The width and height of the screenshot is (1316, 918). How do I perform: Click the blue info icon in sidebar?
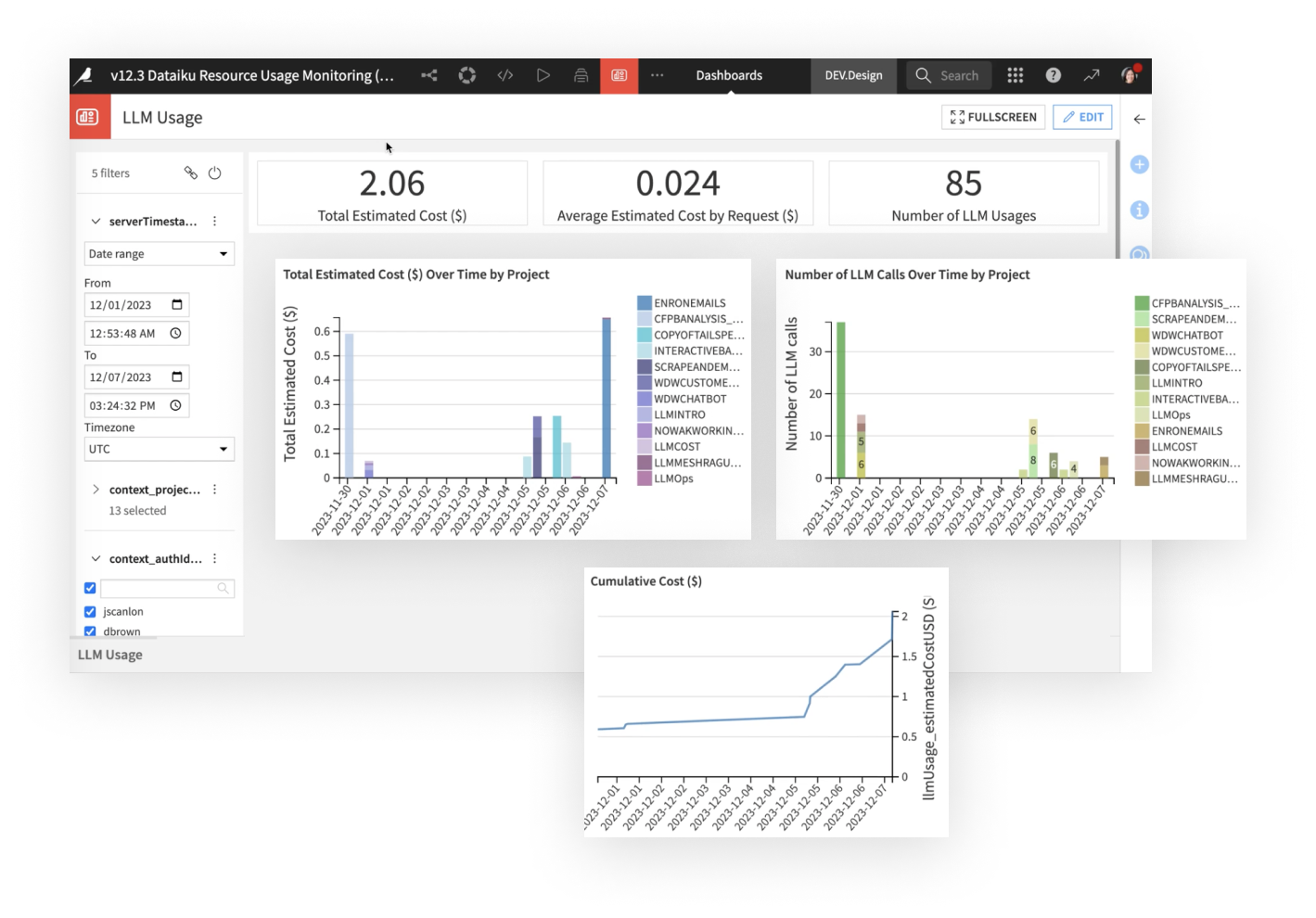[1140, 210]
